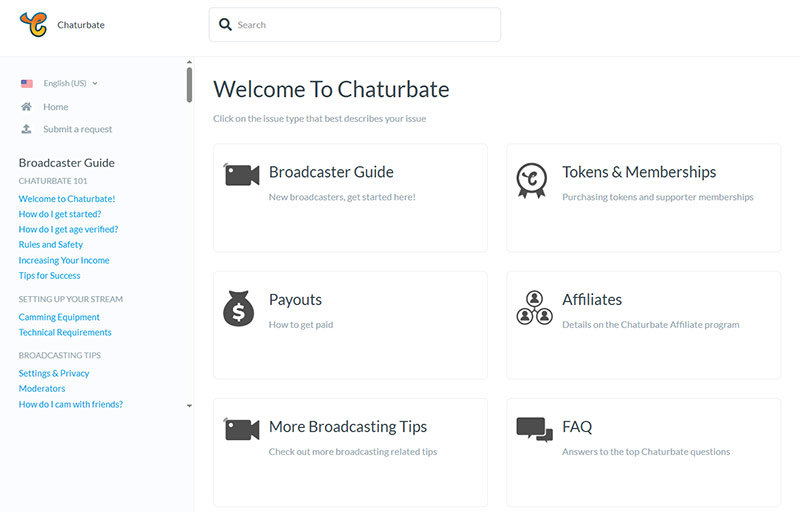This screenshot has height=512, width=800.
Task: Click the sidebar scroll down arrow
Action: 189,406
